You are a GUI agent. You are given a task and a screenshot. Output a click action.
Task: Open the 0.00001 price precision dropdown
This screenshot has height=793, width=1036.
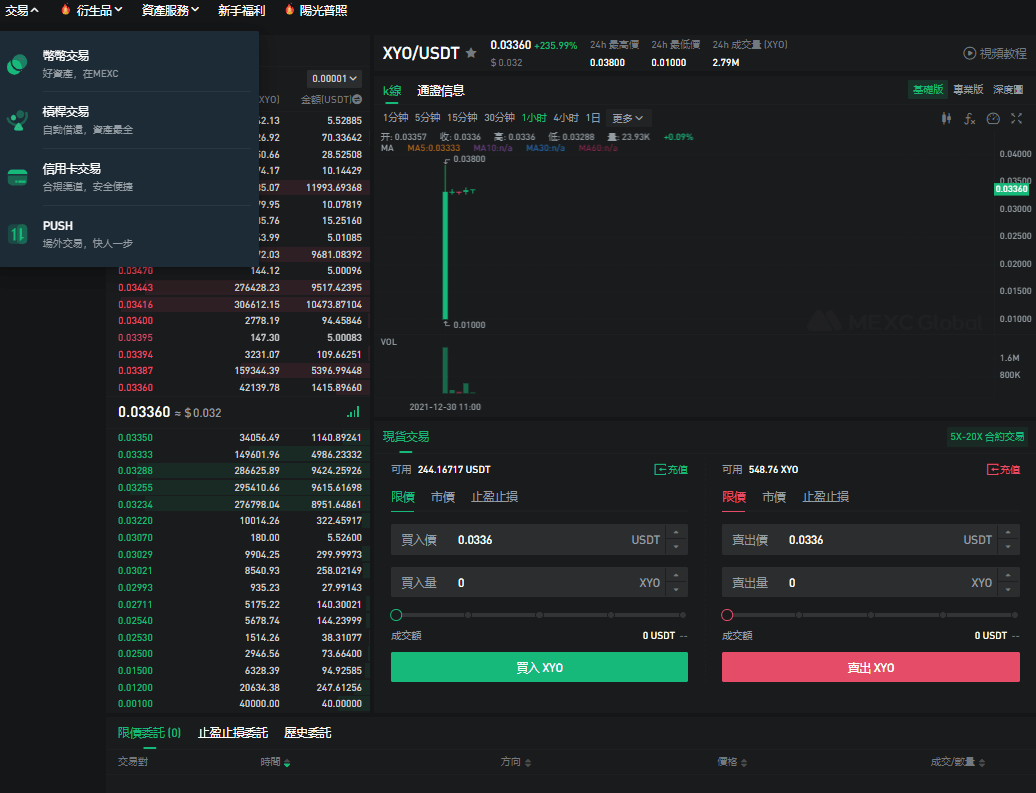pos(335,78)
